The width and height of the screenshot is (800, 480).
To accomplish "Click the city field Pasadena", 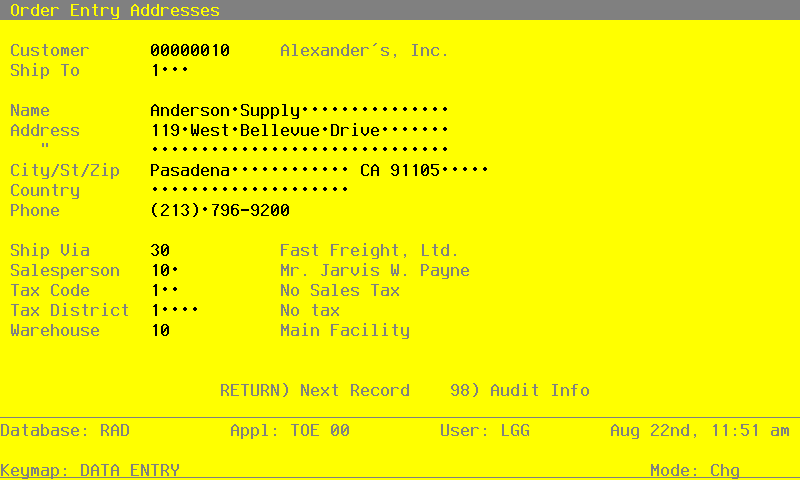I will pyautogui.click(x=249, y=170).
